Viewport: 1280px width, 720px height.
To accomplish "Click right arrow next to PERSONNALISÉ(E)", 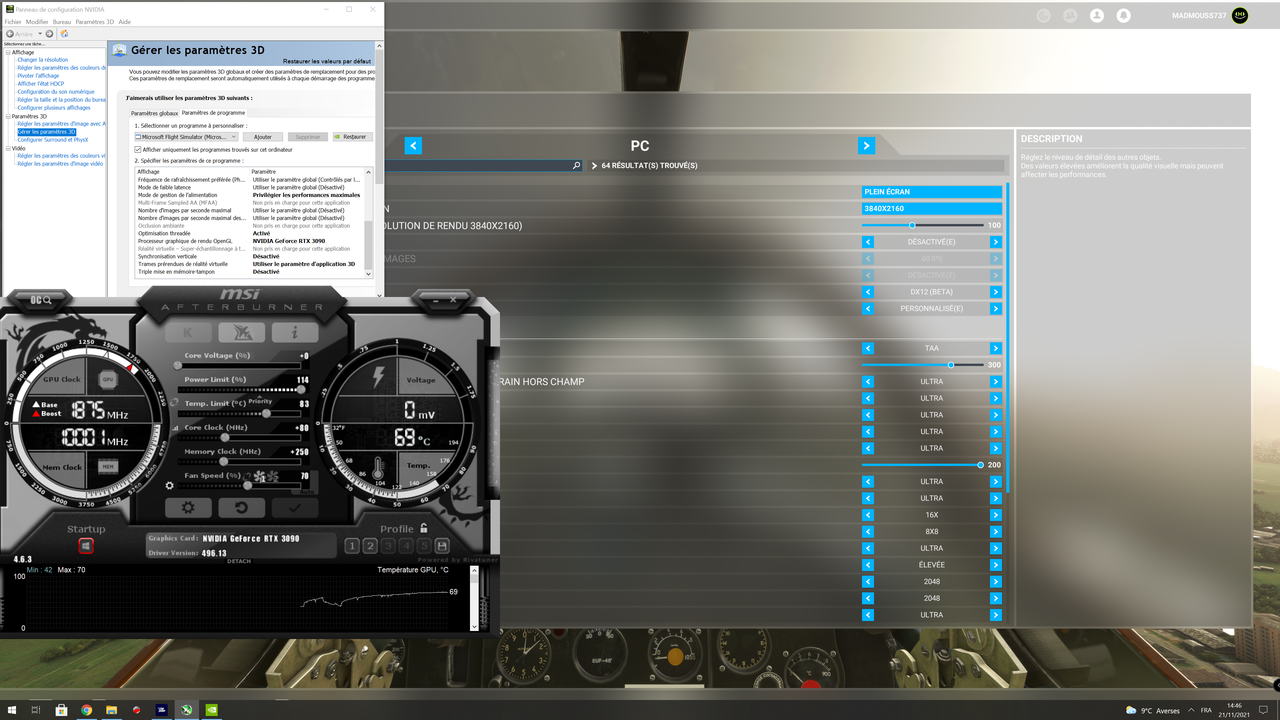I will tap(995, 309).
